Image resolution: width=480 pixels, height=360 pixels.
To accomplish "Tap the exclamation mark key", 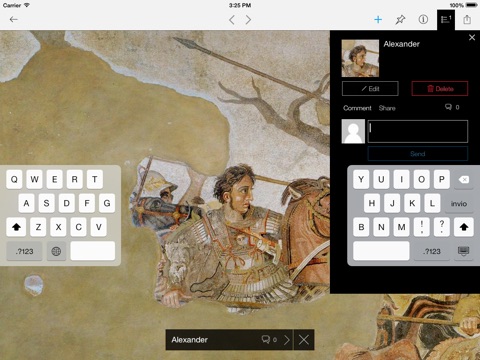I will click(x=422, y=227).
